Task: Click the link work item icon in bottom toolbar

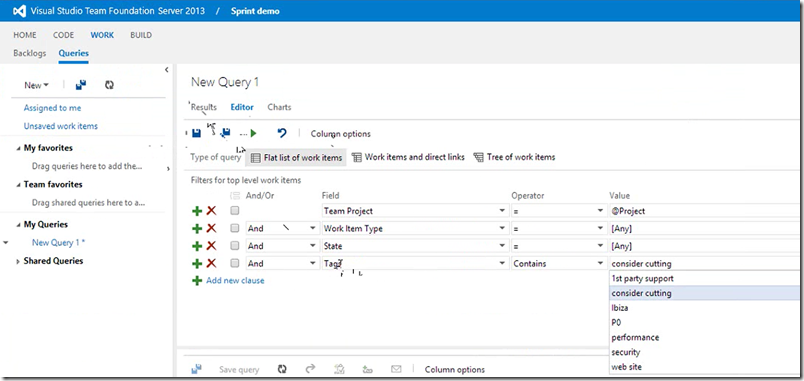Action: point(367,369)
